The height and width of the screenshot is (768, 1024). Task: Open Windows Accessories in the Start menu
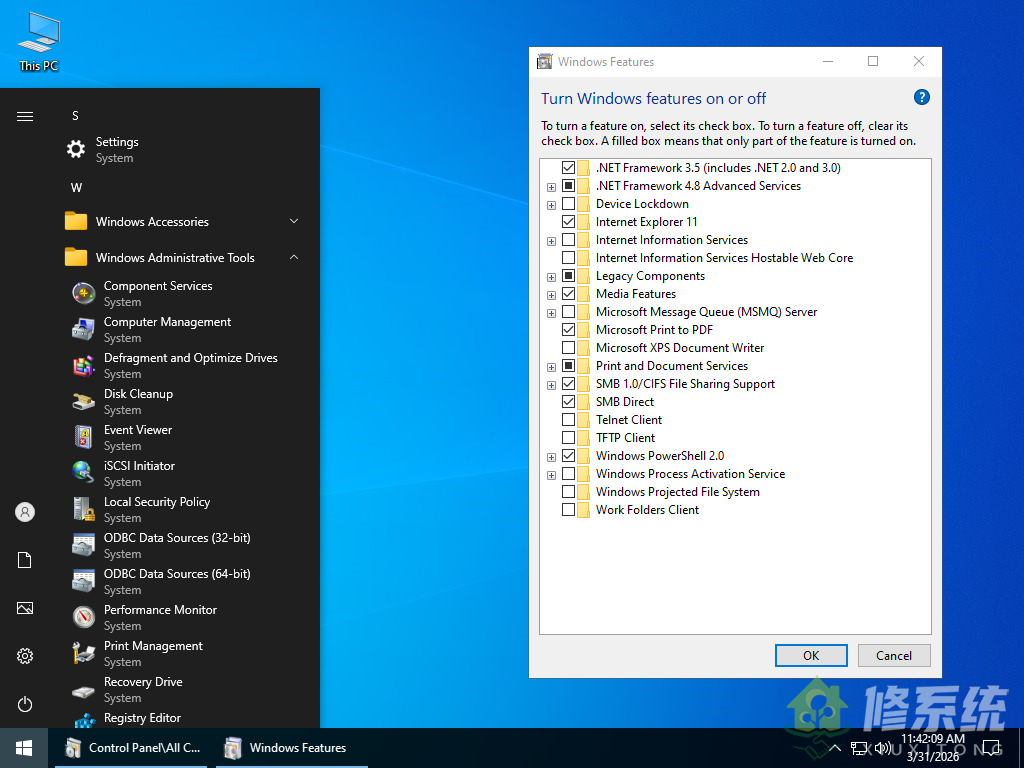tap(152, 221)
